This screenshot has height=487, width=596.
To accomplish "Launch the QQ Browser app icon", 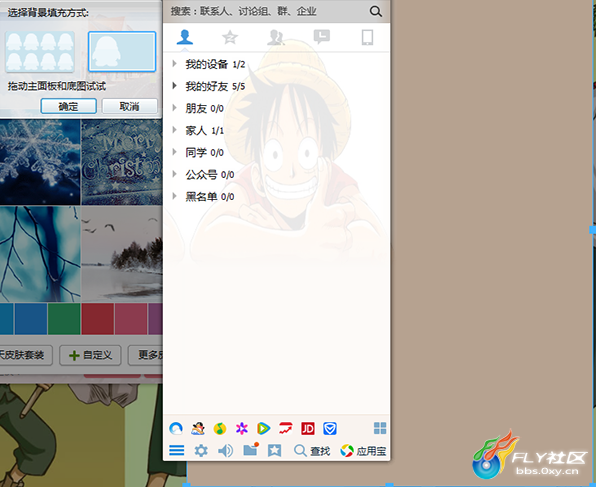I will 176,428.
